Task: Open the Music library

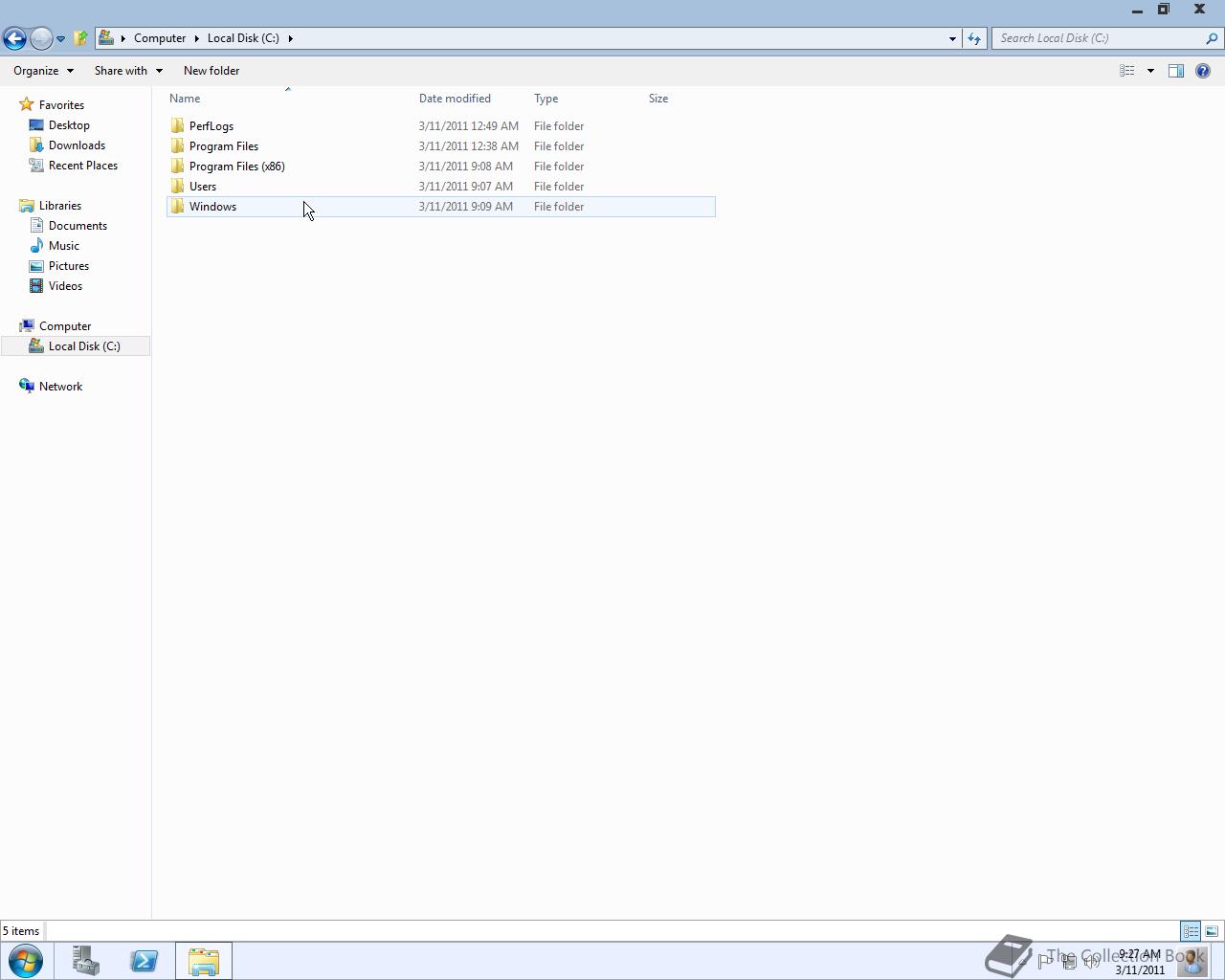Action: pyautogui.click(x=64, y=246)
